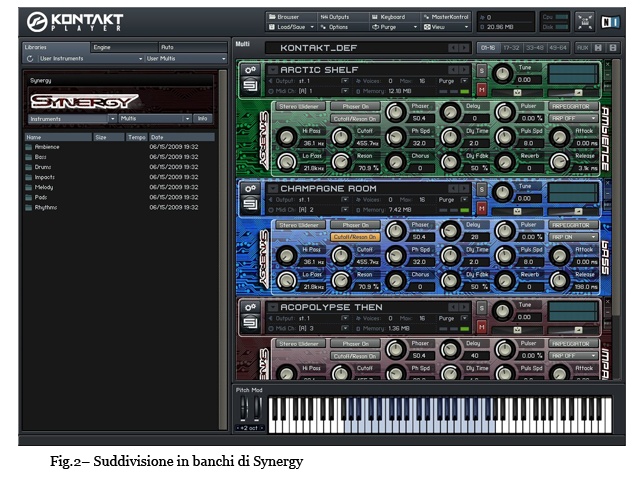This screenshot has height=480, width=640.
Task: Click Arpeggiator button in Arctic Shelf
Action: [573, 107]
